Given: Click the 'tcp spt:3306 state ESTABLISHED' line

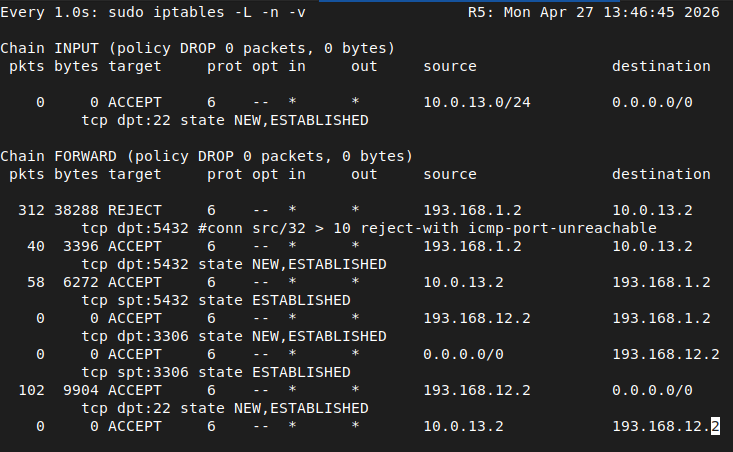Looking at the screenshot, I should pos(216,373).
